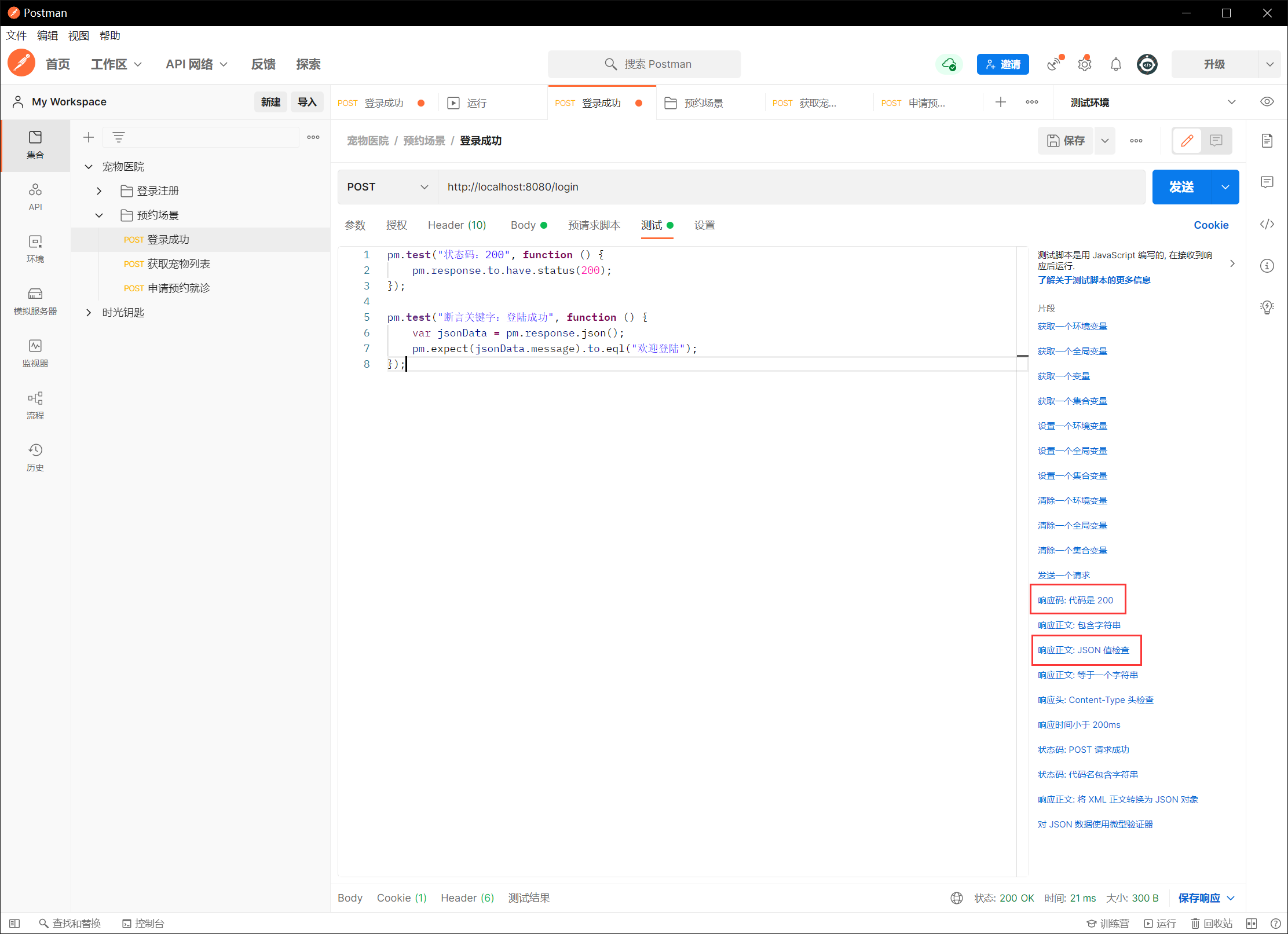Toggle the environment quick look eye icon

point(1267,102)
